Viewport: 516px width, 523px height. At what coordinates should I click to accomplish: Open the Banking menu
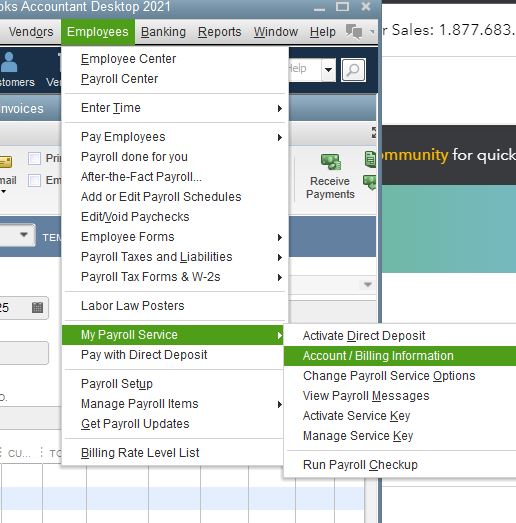pos(163,32)
